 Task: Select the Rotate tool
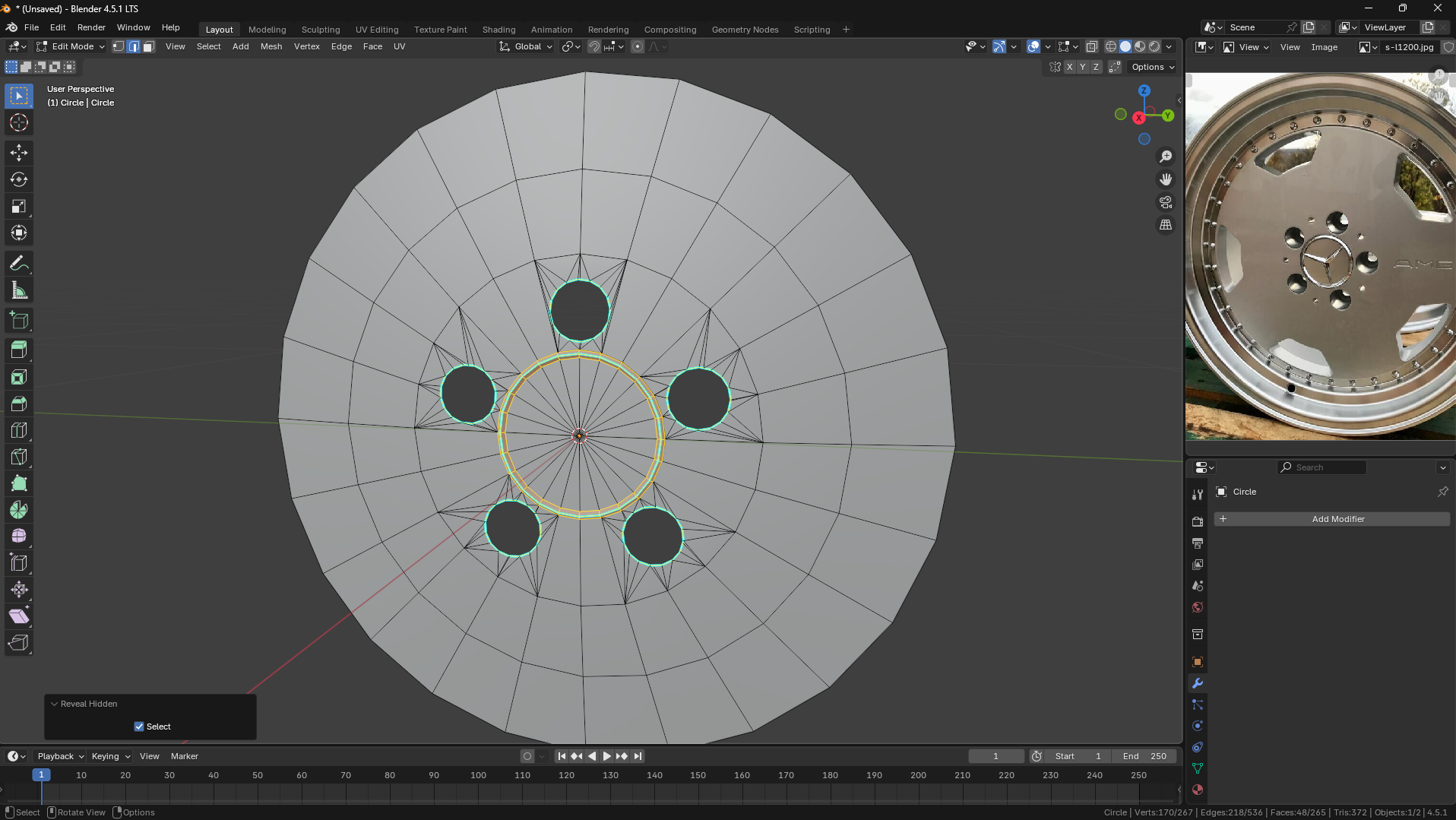pos(19,180)
